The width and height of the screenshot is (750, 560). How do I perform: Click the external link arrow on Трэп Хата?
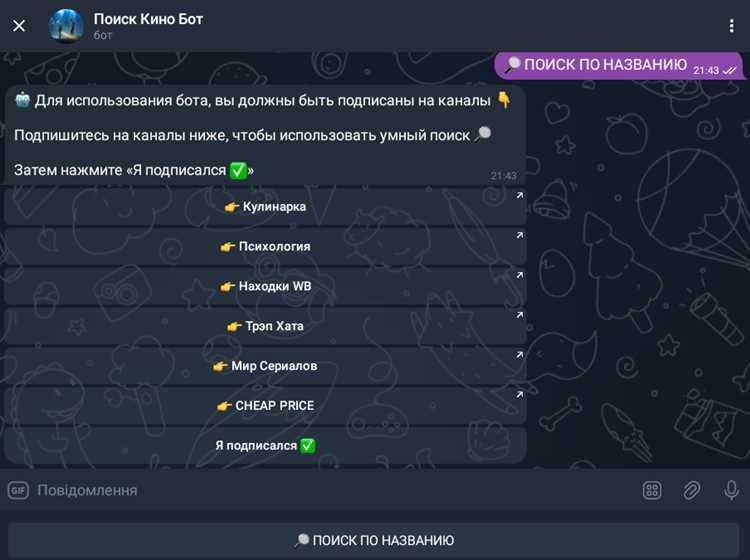[519, 315]
